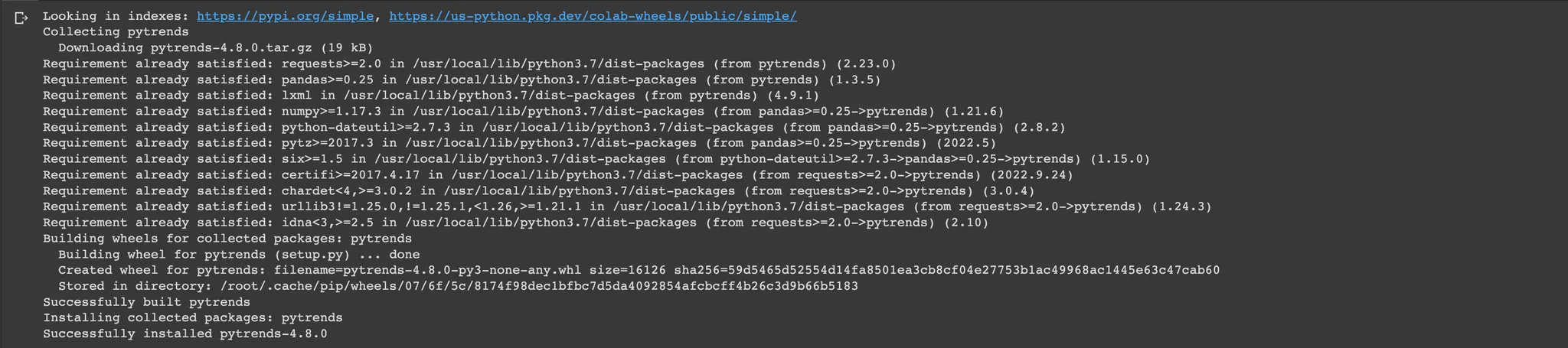Click the cell output toggle icon
1568x348 pixels.
(21, 18)
